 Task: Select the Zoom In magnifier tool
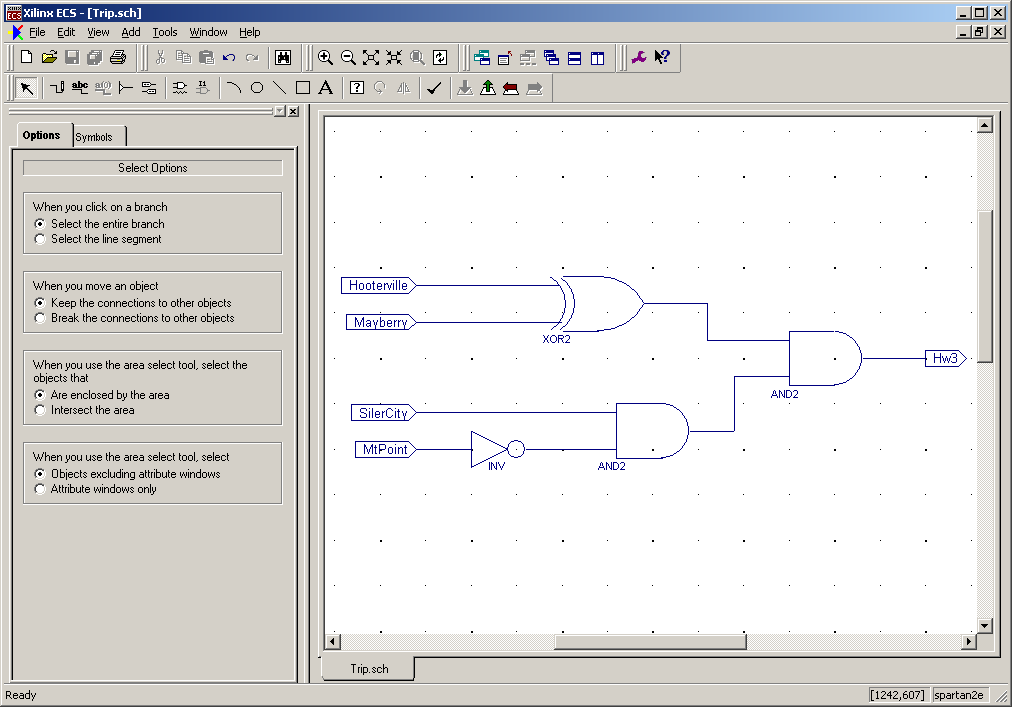pos(325,58)
